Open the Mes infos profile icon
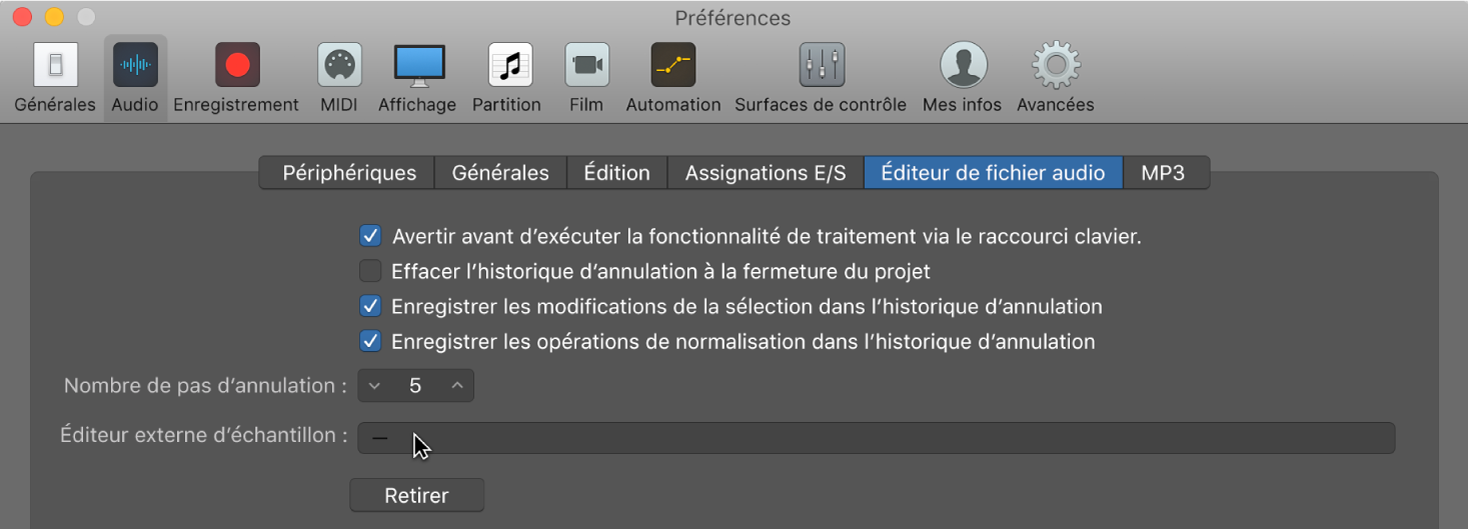This screenshot has width=1468, height=529. point(963,66)
